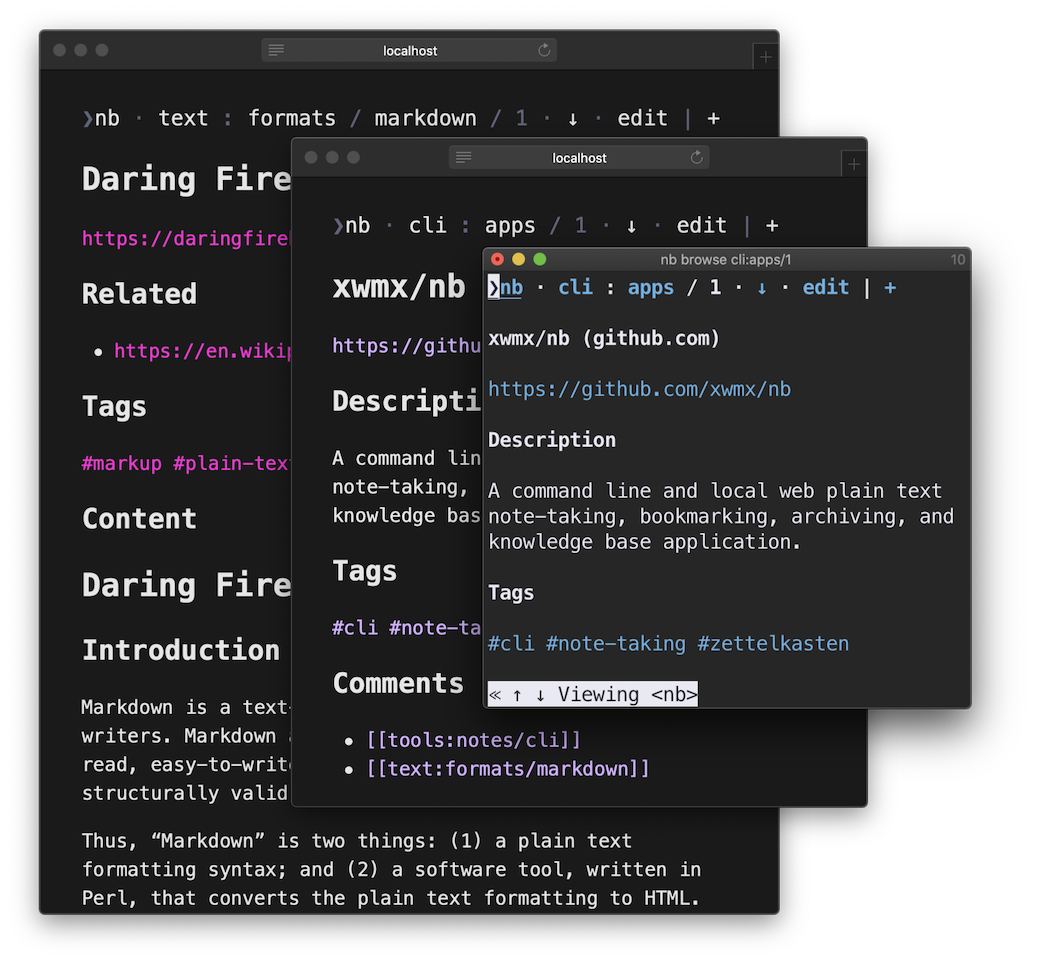Click the middle window address bar showing localhost
The image size is (1054, 975).
(x=579, y=158)
